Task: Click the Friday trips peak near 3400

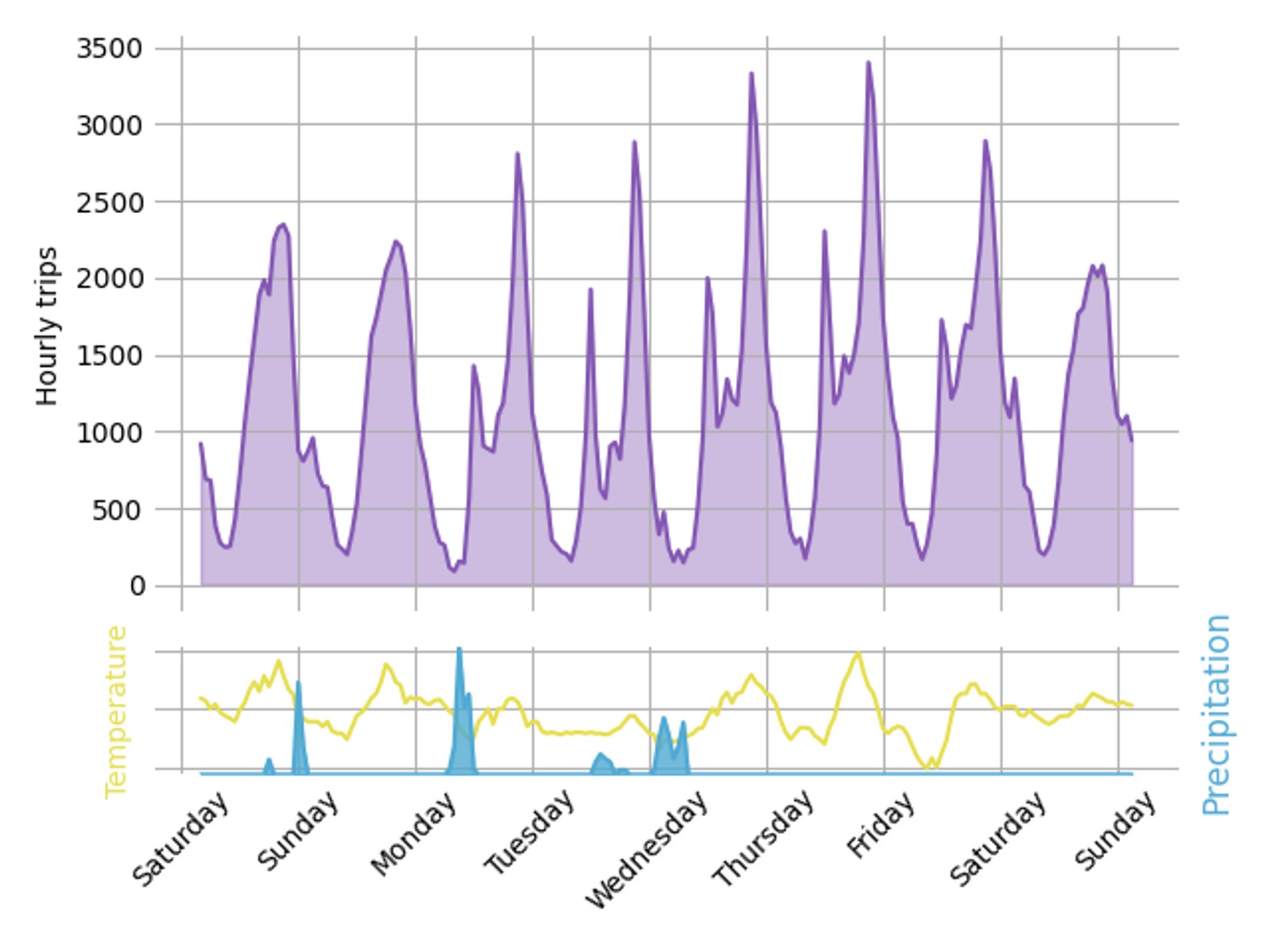Action: pyautogui.click(x=868, y=63)
